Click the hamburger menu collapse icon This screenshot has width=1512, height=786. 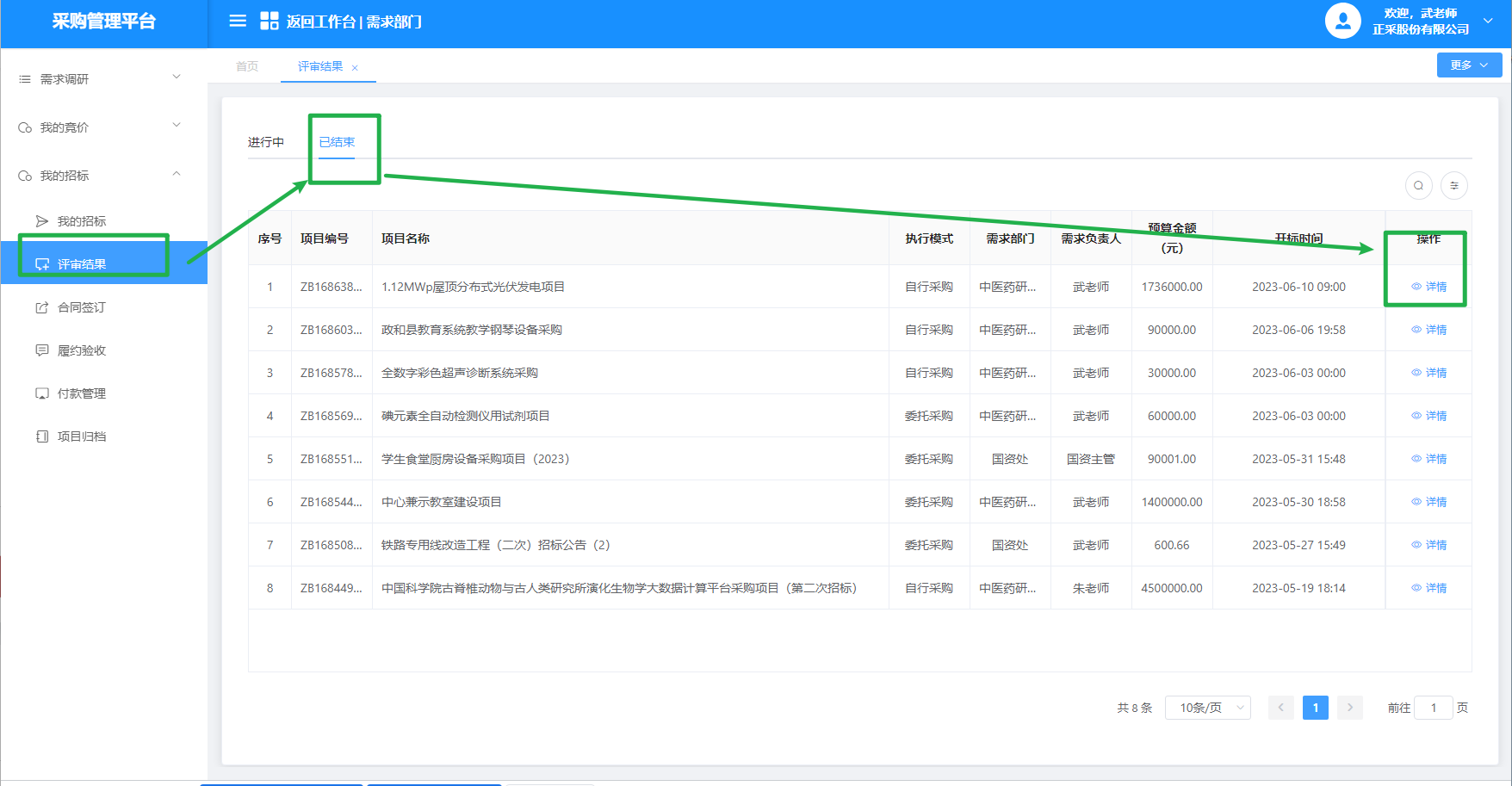(238, 21)
